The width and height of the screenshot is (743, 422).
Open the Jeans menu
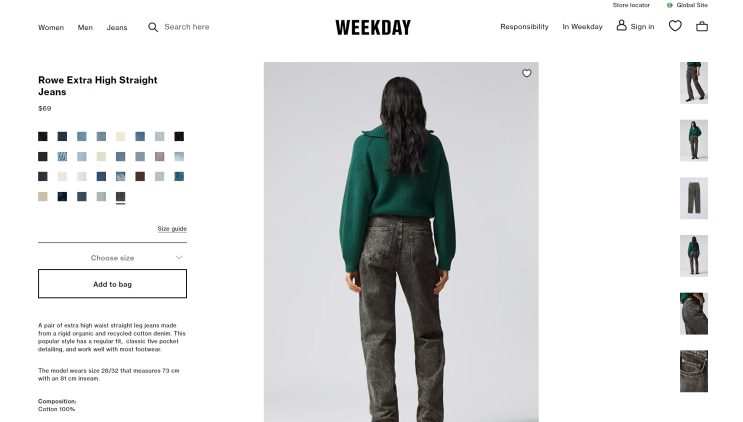point(117,27)
